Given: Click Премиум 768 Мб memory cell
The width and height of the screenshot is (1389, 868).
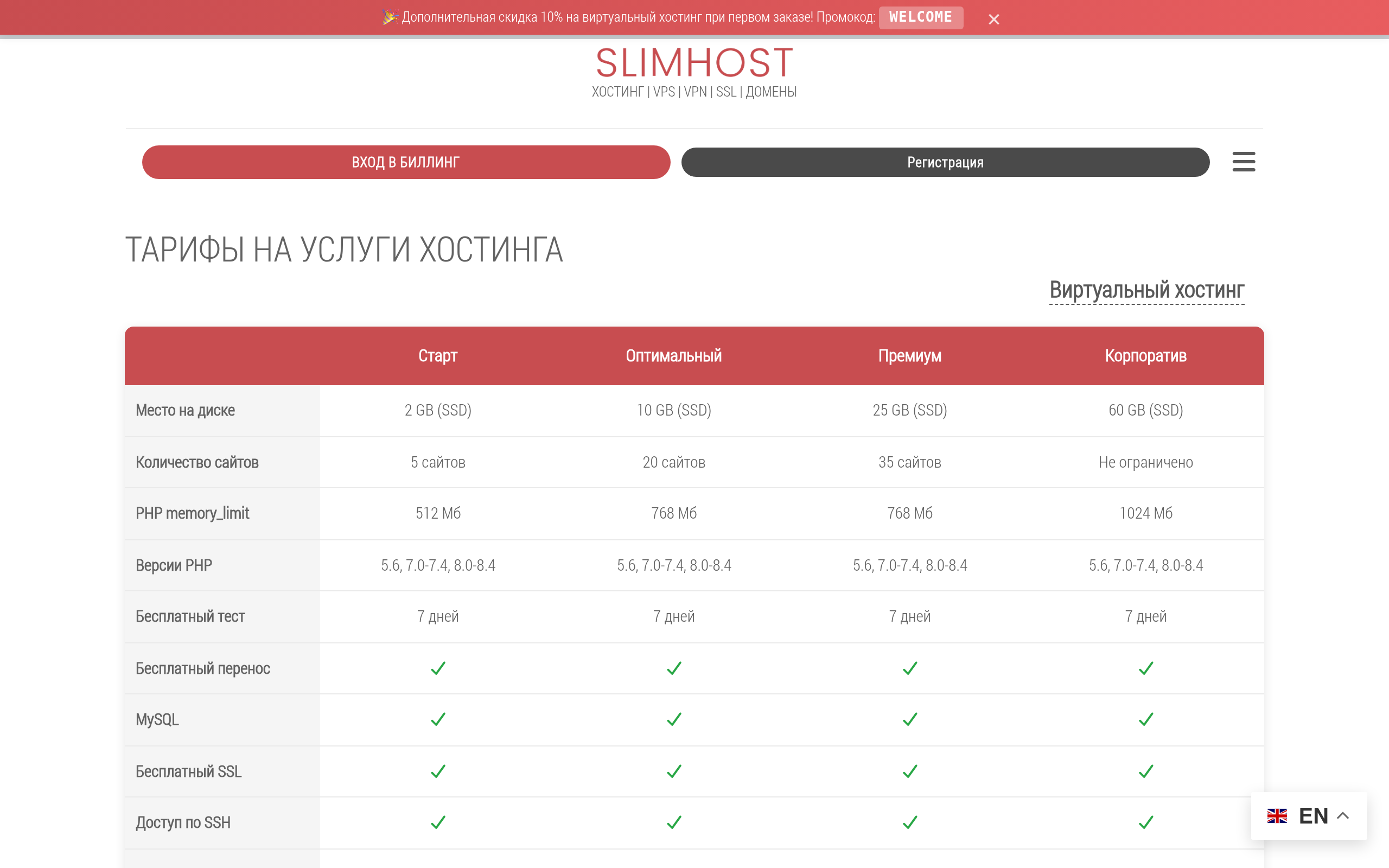Looking at the screenshot, I should click(x=910, y=513).
